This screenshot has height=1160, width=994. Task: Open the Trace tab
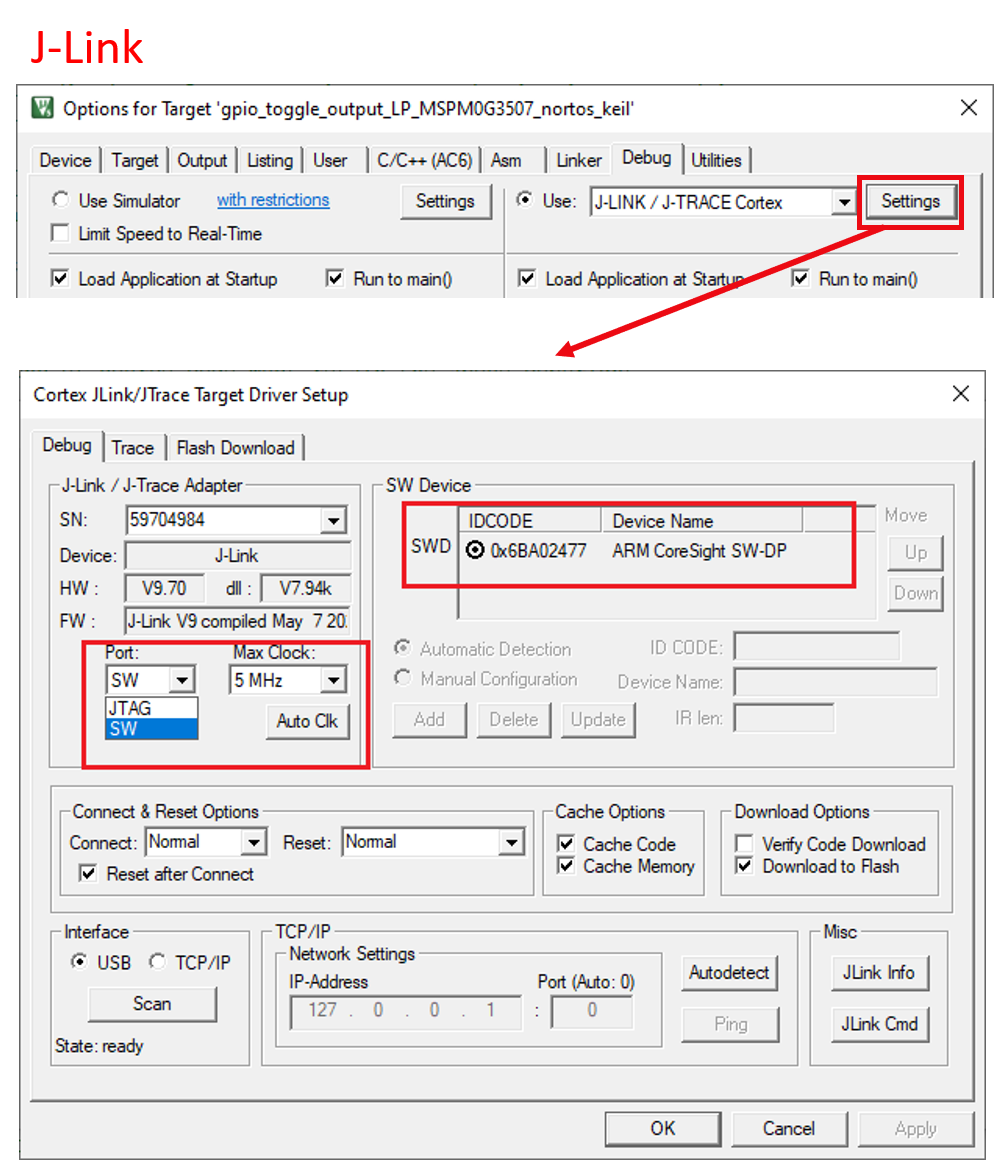132,448
